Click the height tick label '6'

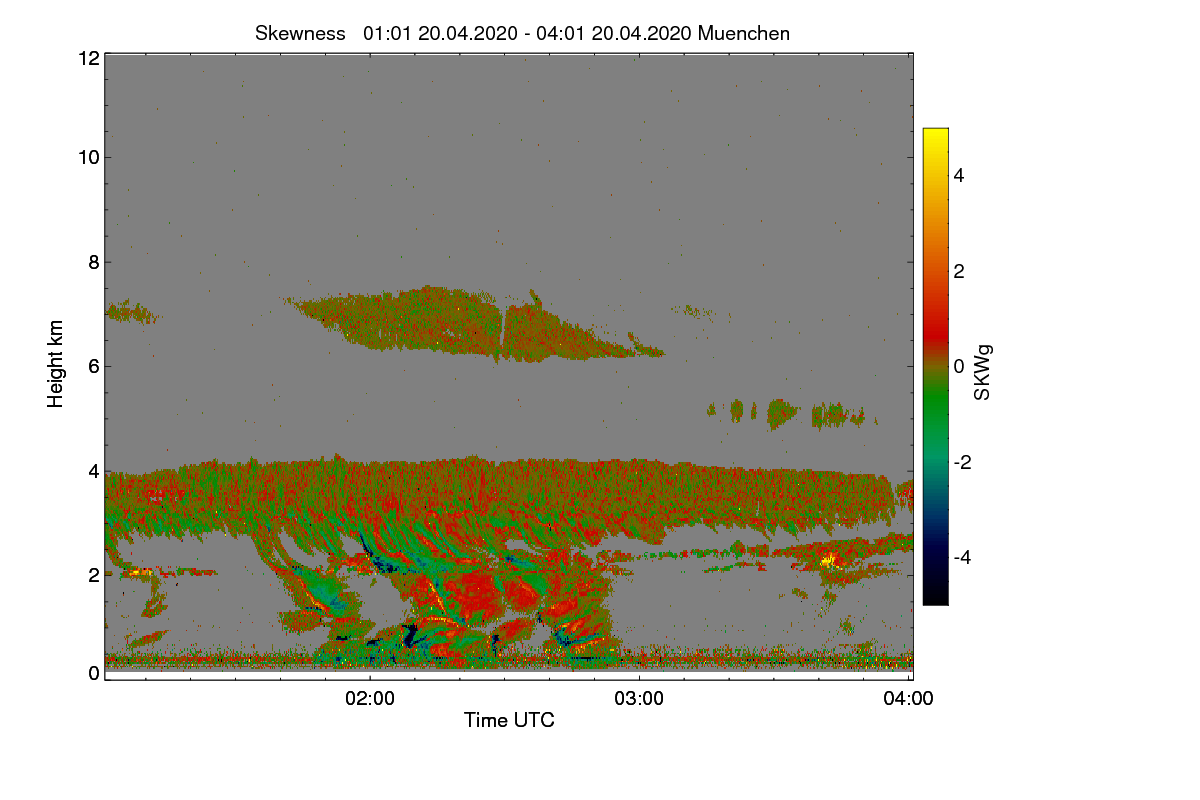click(93, 366)
